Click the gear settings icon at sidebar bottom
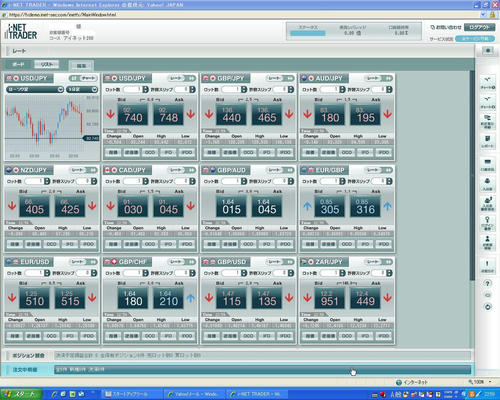The width and height of the screenshot is (500, 400). coord(488,307)
